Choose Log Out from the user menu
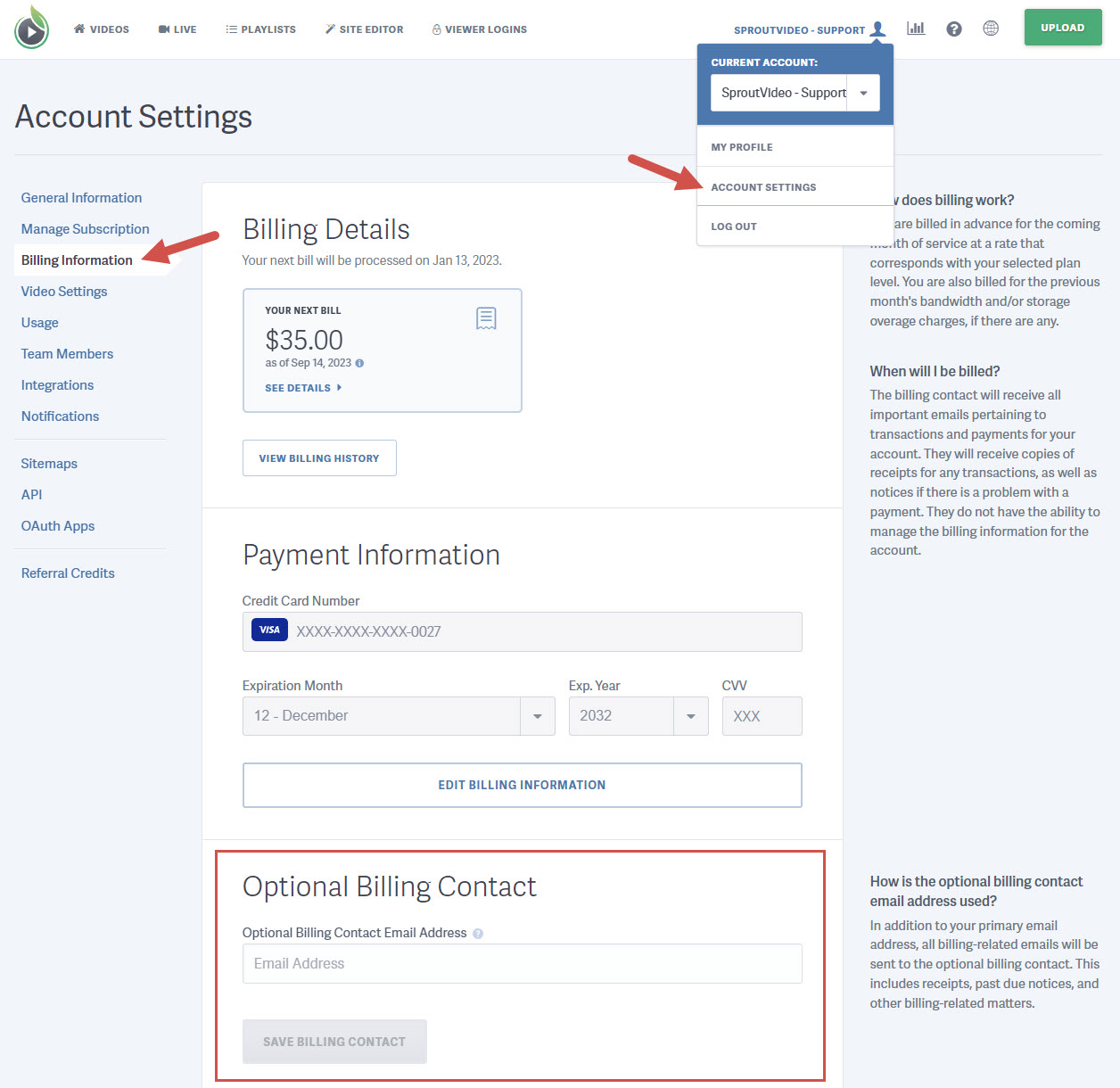The image size is (1120, 1088). tap(733, 226)
